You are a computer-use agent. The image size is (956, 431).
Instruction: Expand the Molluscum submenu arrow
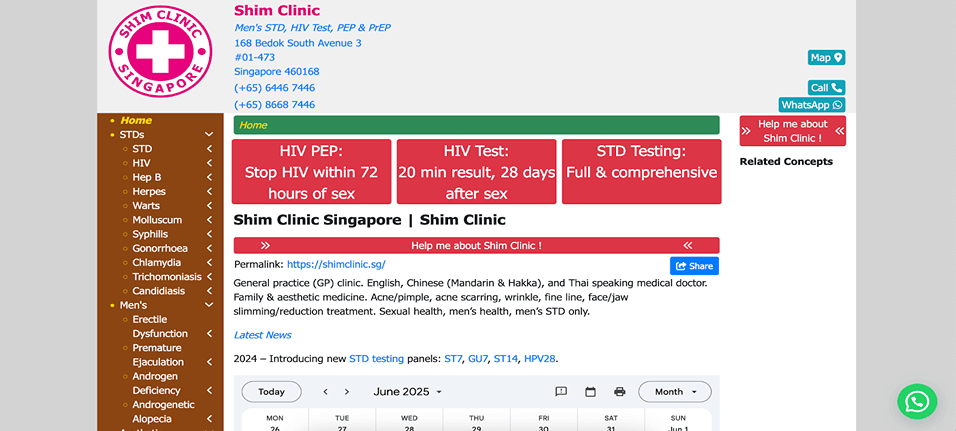tap(209, 220)
